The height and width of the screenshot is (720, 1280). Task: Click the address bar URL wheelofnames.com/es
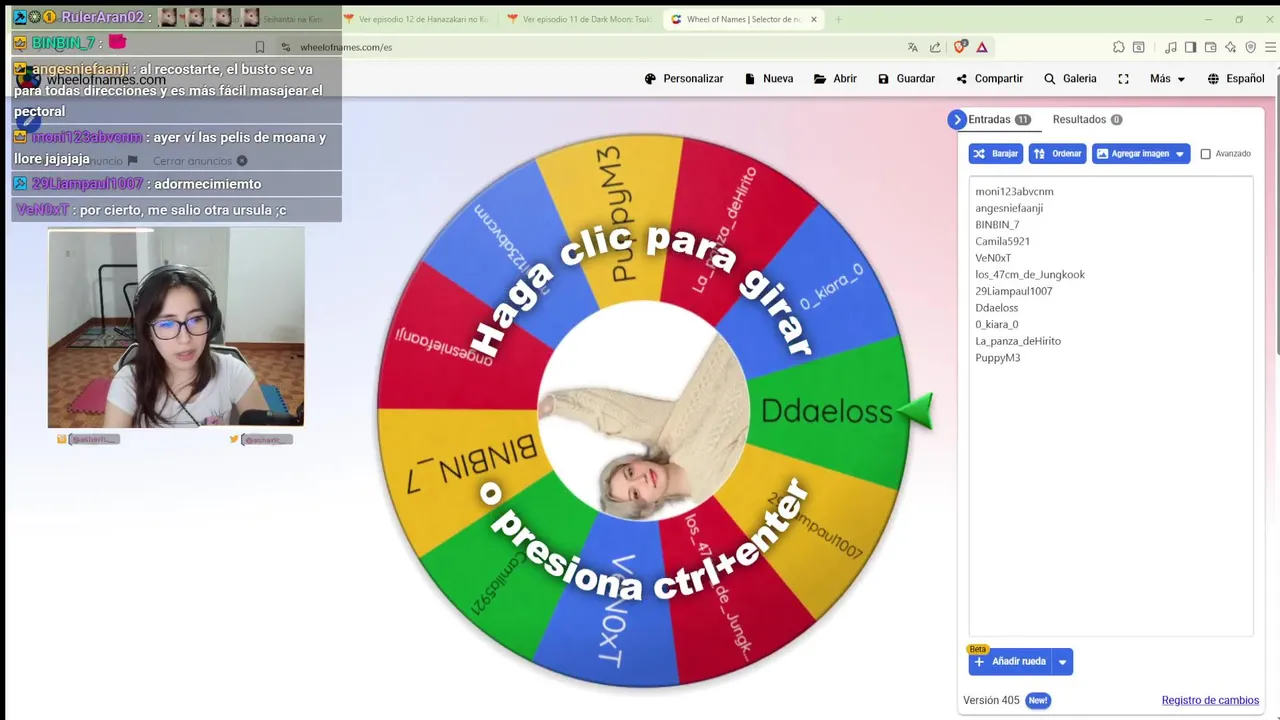pyautogui.click(x=346, y=47)
